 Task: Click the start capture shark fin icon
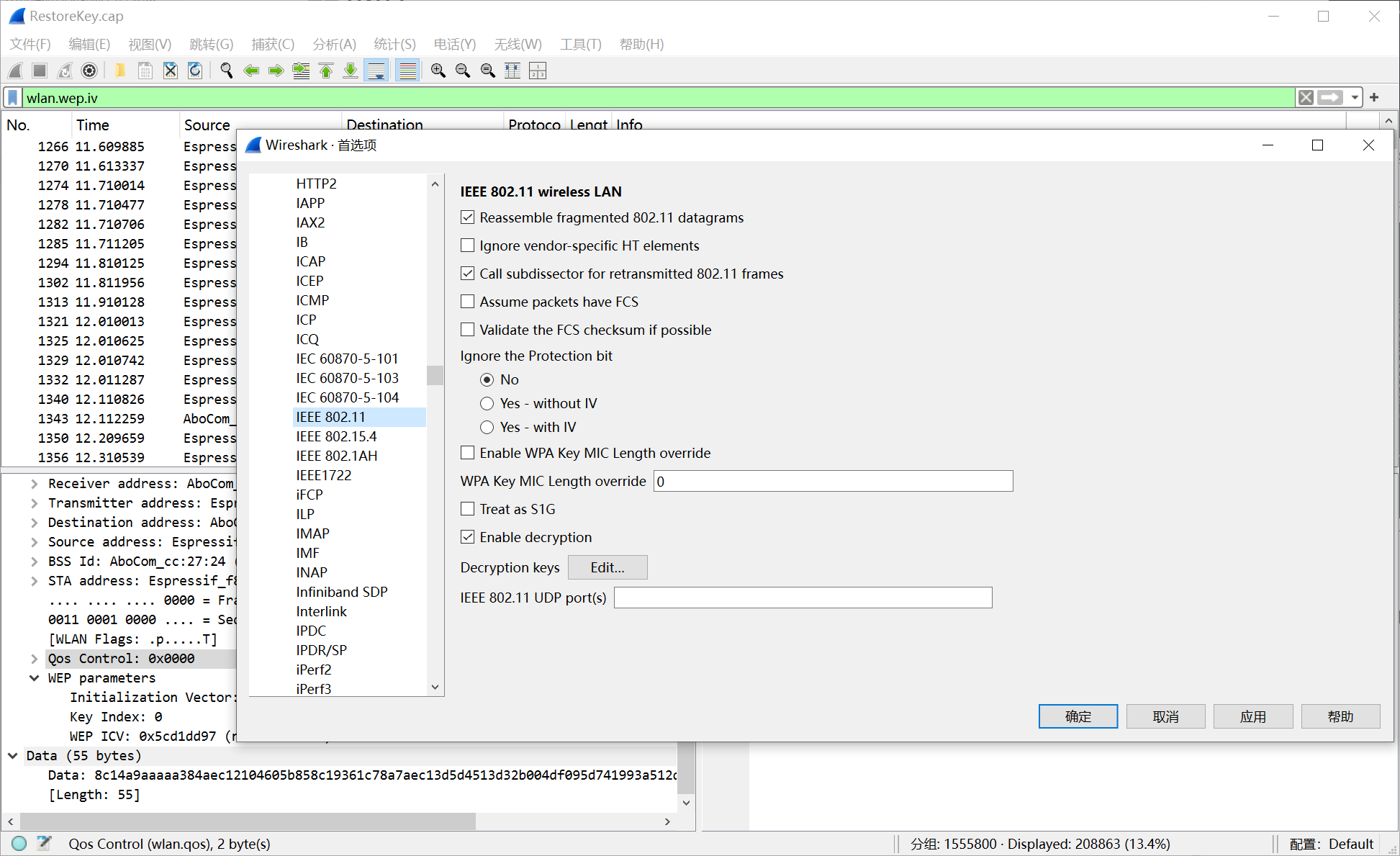tap(15, 71)
